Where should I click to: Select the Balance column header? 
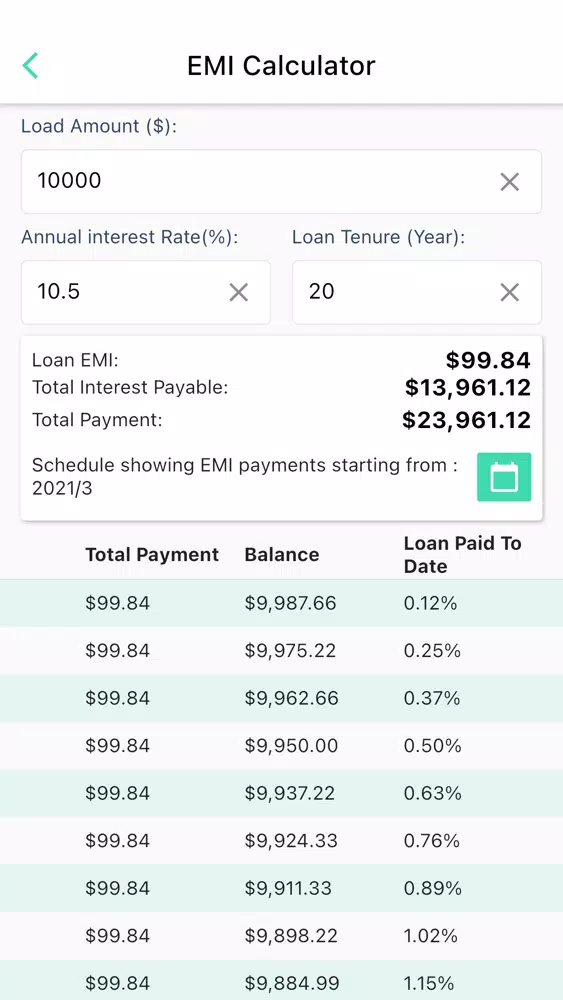pos(282,554)
